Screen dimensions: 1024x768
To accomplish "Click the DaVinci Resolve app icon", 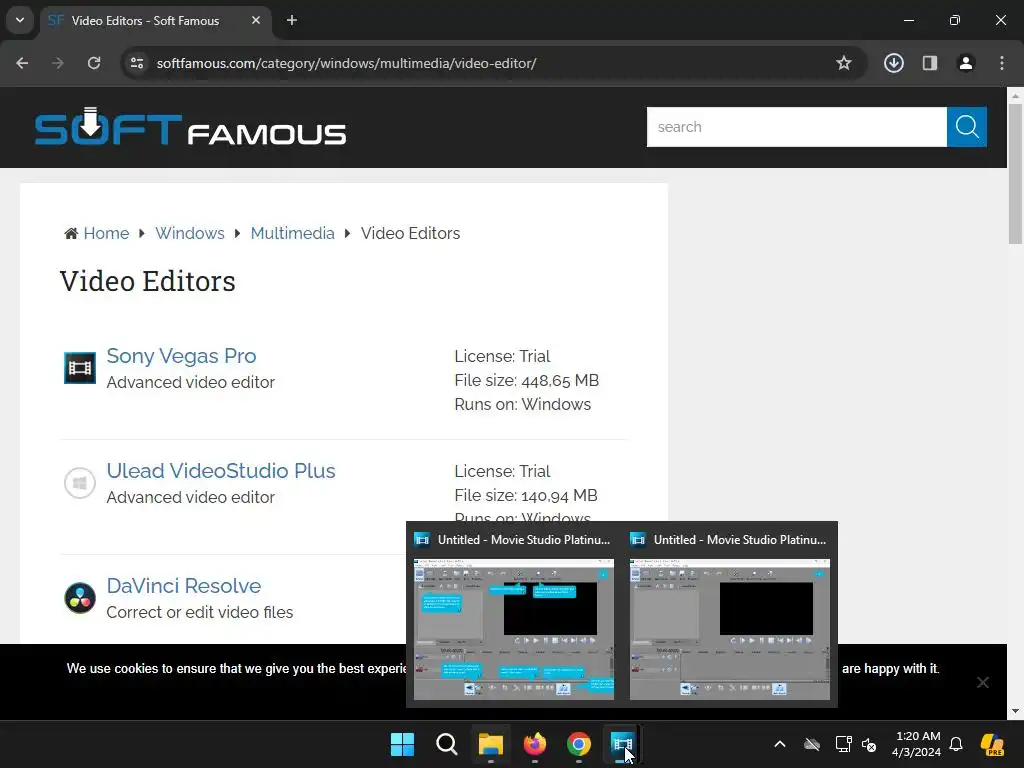I will pos(80,598).
